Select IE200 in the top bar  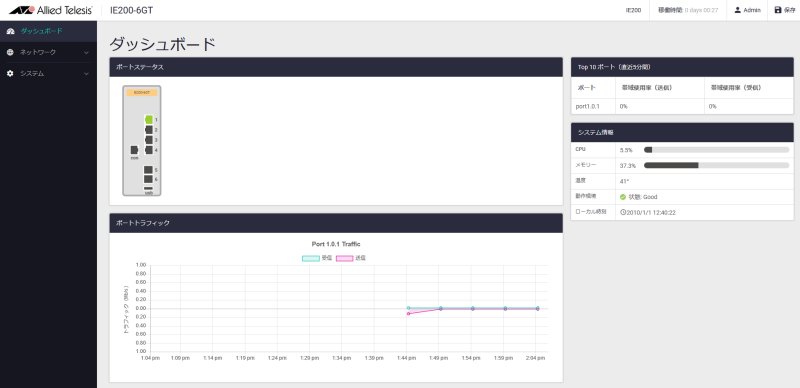coord(633,10)
